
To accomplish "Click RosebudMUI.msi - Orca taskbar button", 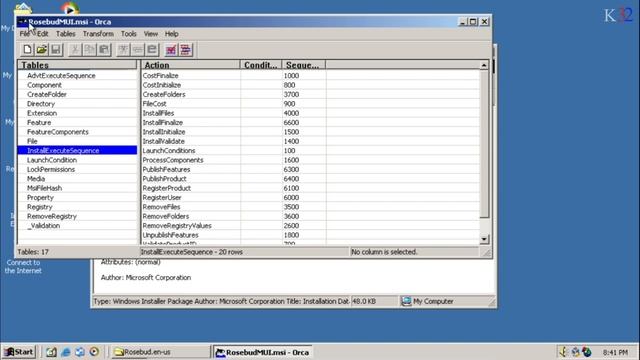I will (x=264, y=352).
